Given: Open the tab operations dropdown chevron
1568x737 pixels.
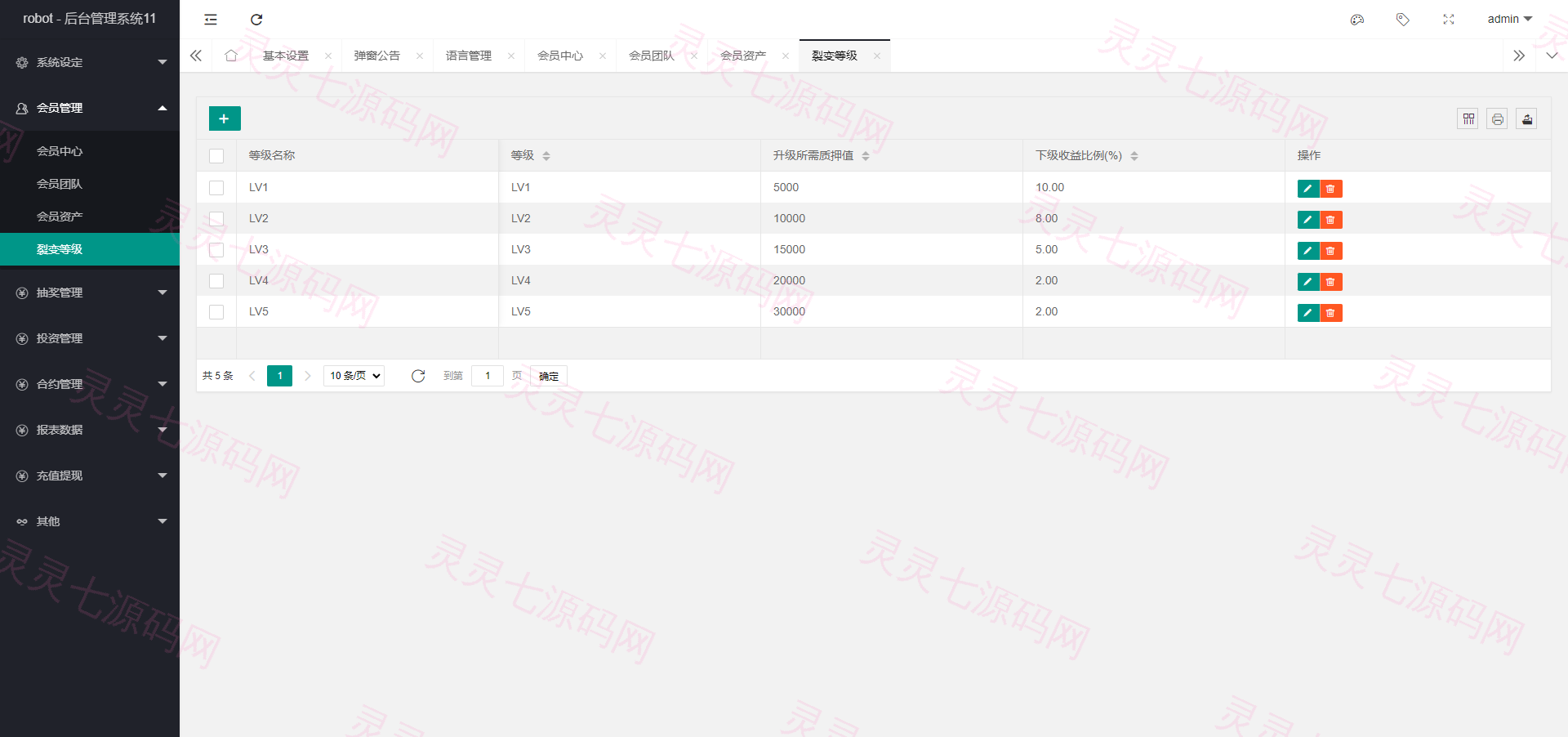Looking at the screenshot, I should (x=1552, y=56).
